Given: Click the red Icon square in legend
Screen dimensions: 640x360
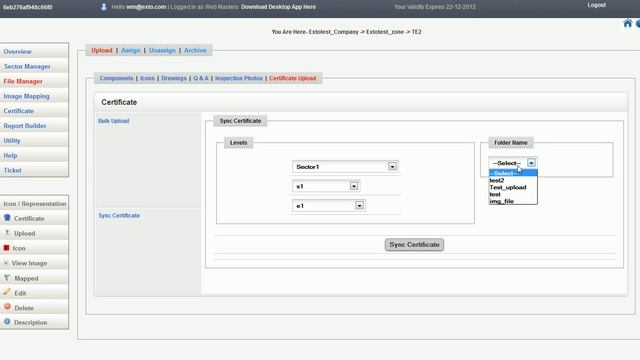Looking at the screenshot, I should (x=7, y=248).
